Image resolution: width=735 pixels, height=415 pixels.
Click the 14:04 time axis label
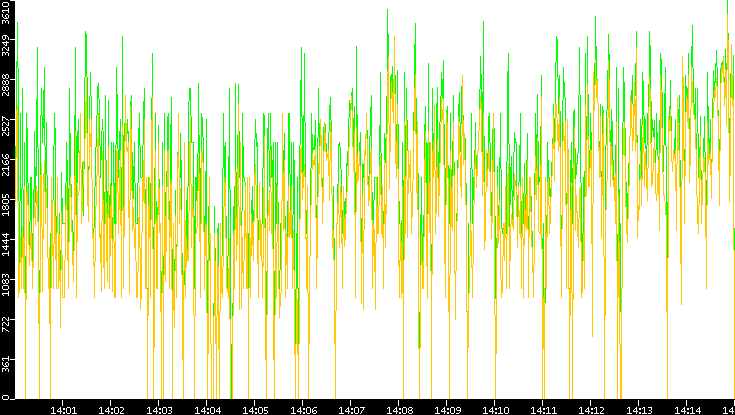(207, 410)
